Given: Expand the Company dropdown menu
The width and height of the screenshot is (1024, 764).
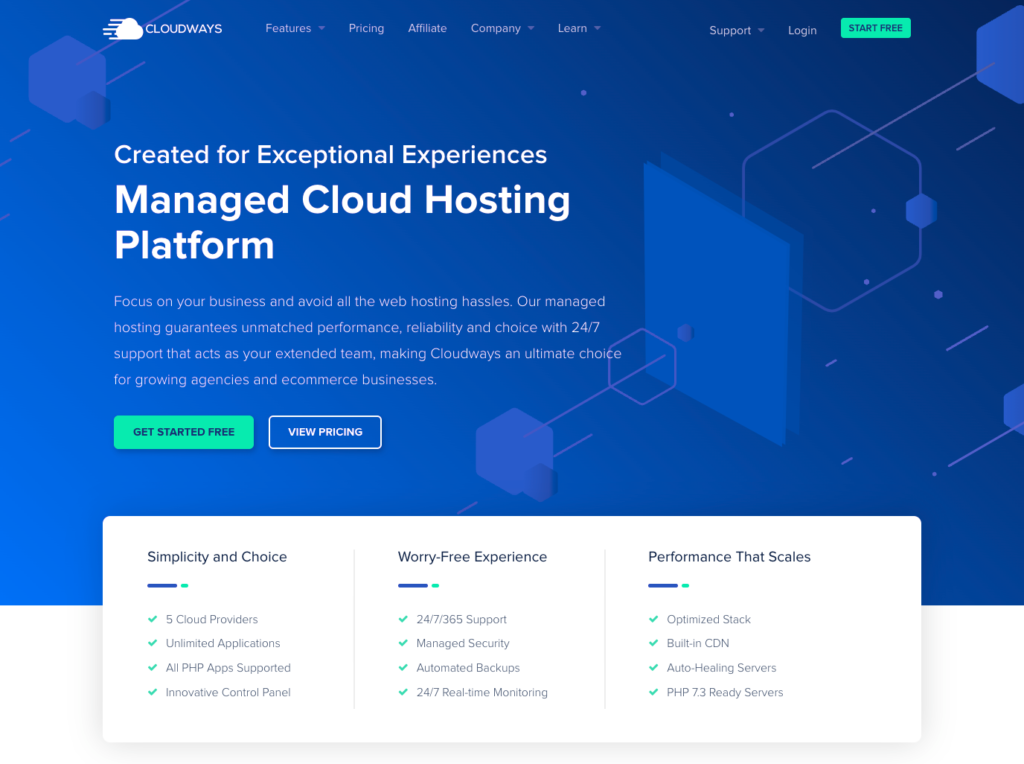Looking at the screenshot, I should coord(502,28).
